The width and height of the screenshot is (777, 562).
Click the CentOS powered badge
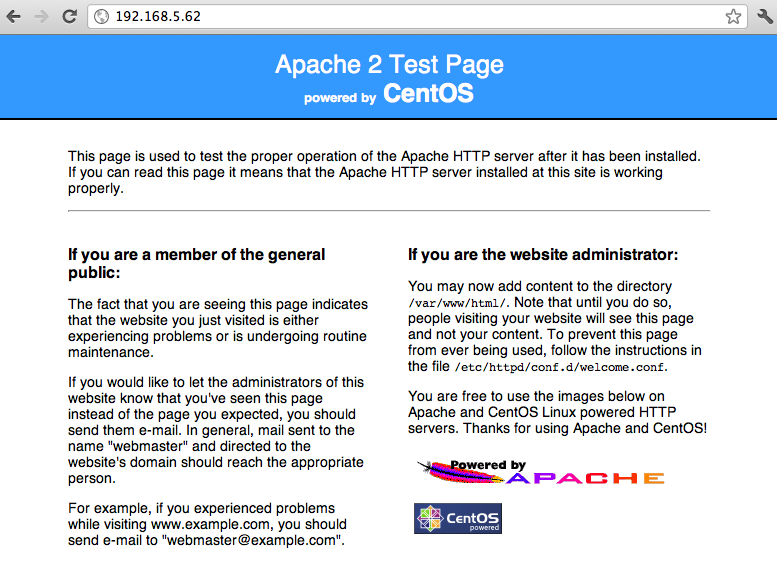point(458,518)
